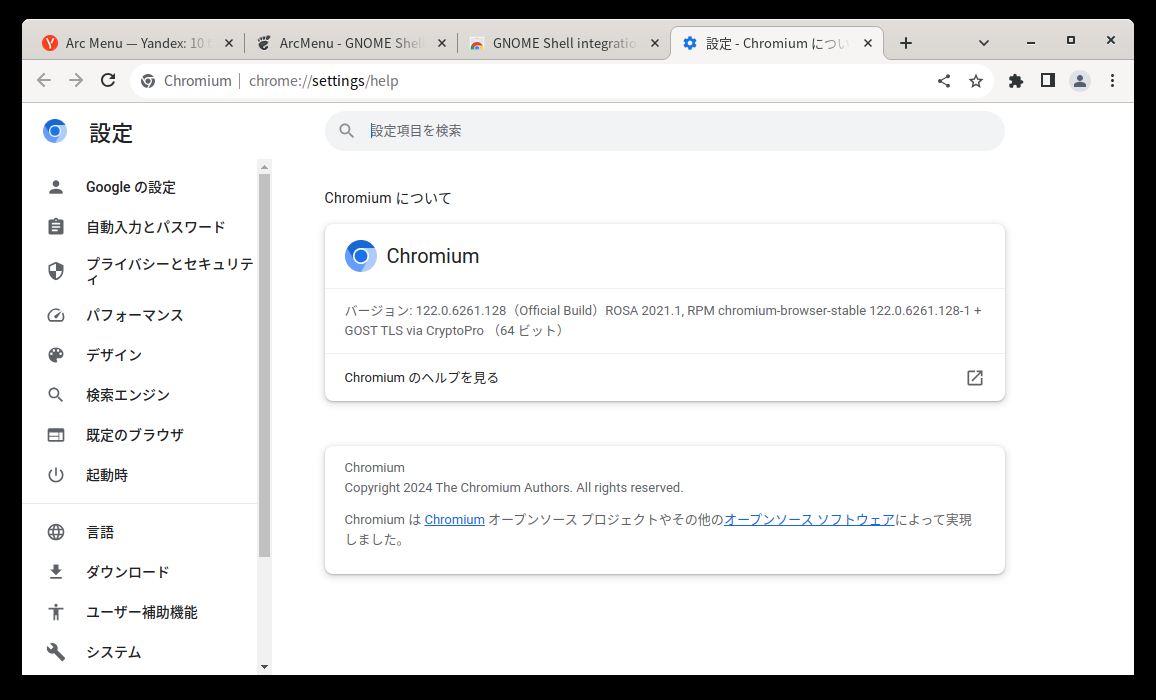Click the Chromium logo in about card

361,256
